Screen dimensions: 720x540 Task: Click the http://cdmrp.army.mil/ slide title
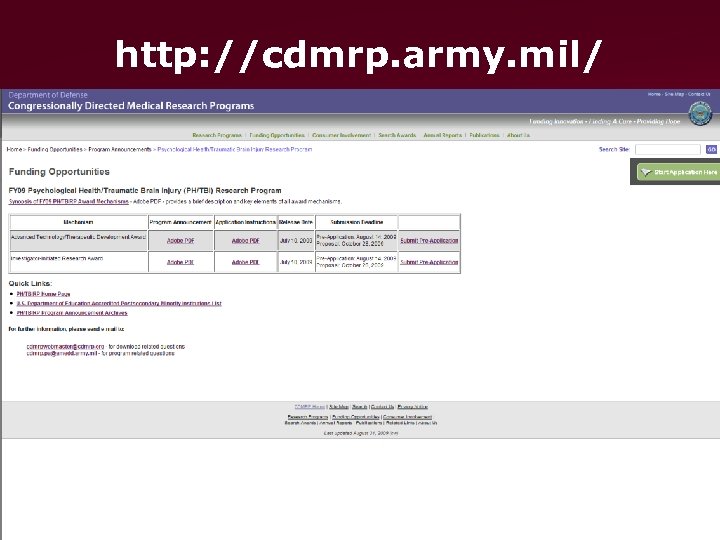(x=358, y=55)
